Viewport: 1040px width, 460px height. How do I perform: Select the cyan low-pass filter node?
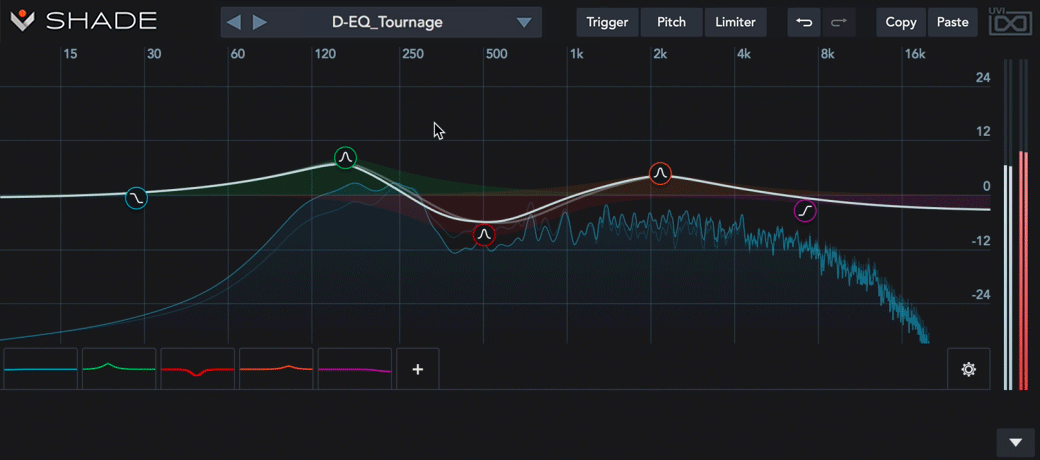(x=136, y=198)
